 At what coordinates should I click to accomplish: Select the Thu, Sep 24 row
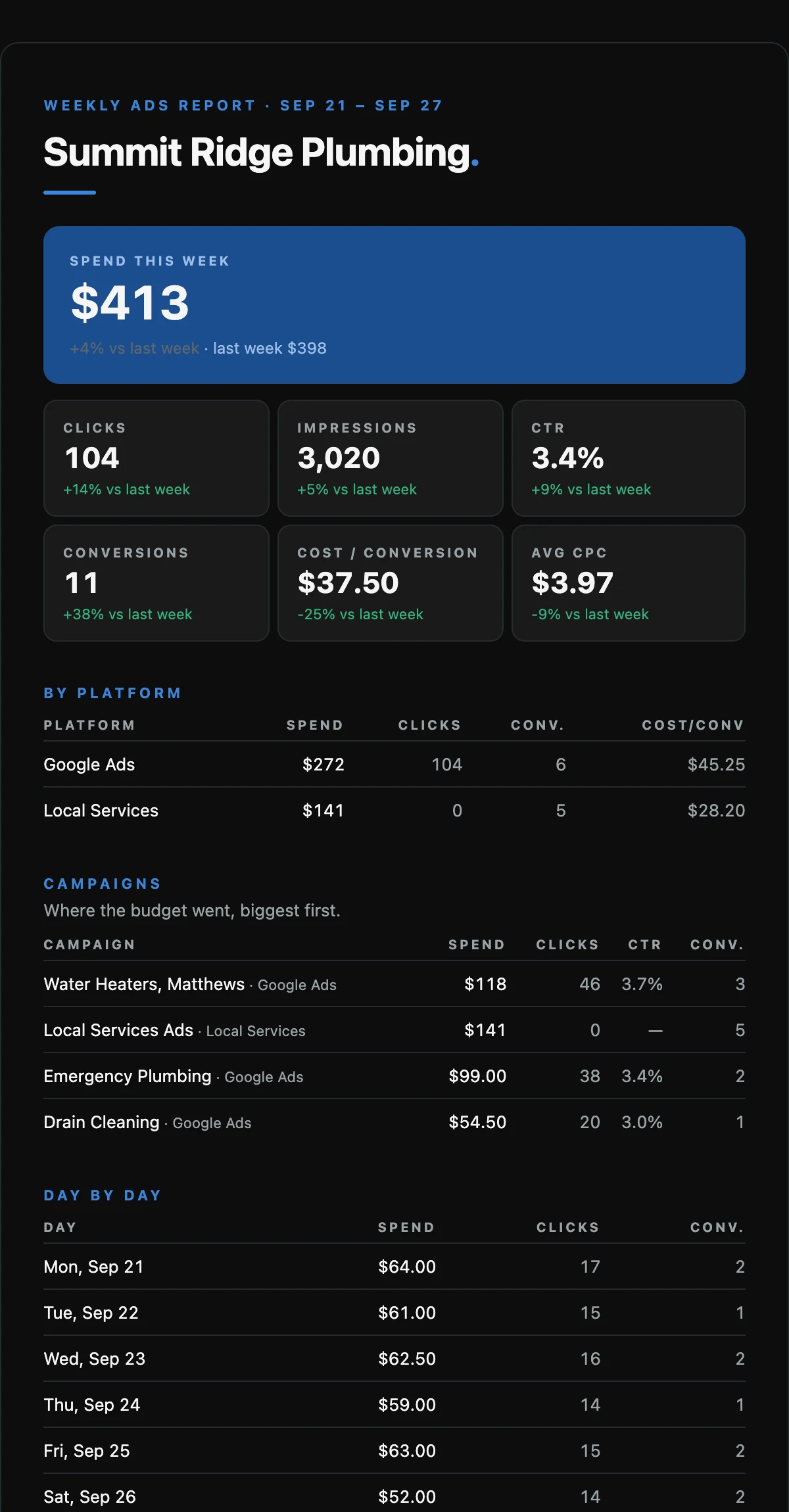(x=394, y=1405)
